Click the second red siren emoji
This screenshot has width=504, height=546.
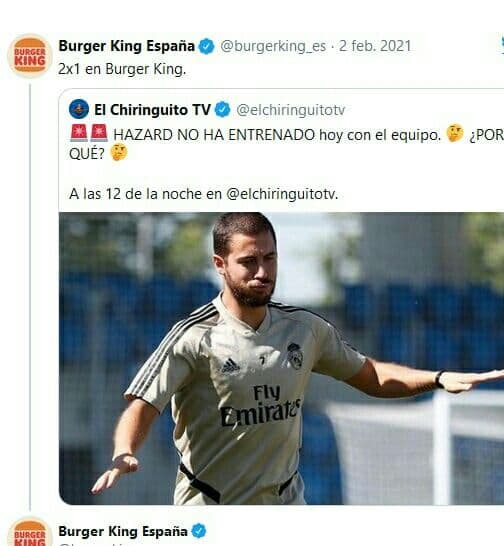(x=99, y=133)
